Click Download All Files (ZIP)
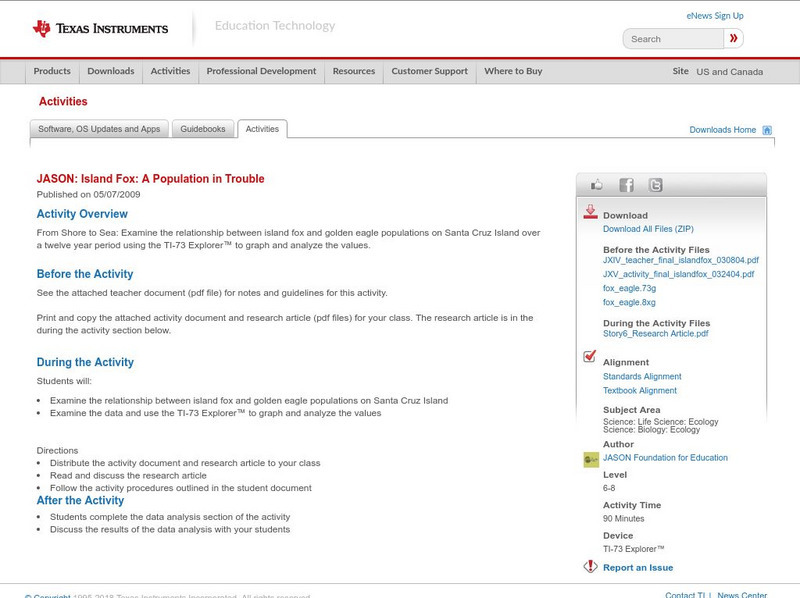The height and width of the screenshot is (598, 800). tap(648, 229)
